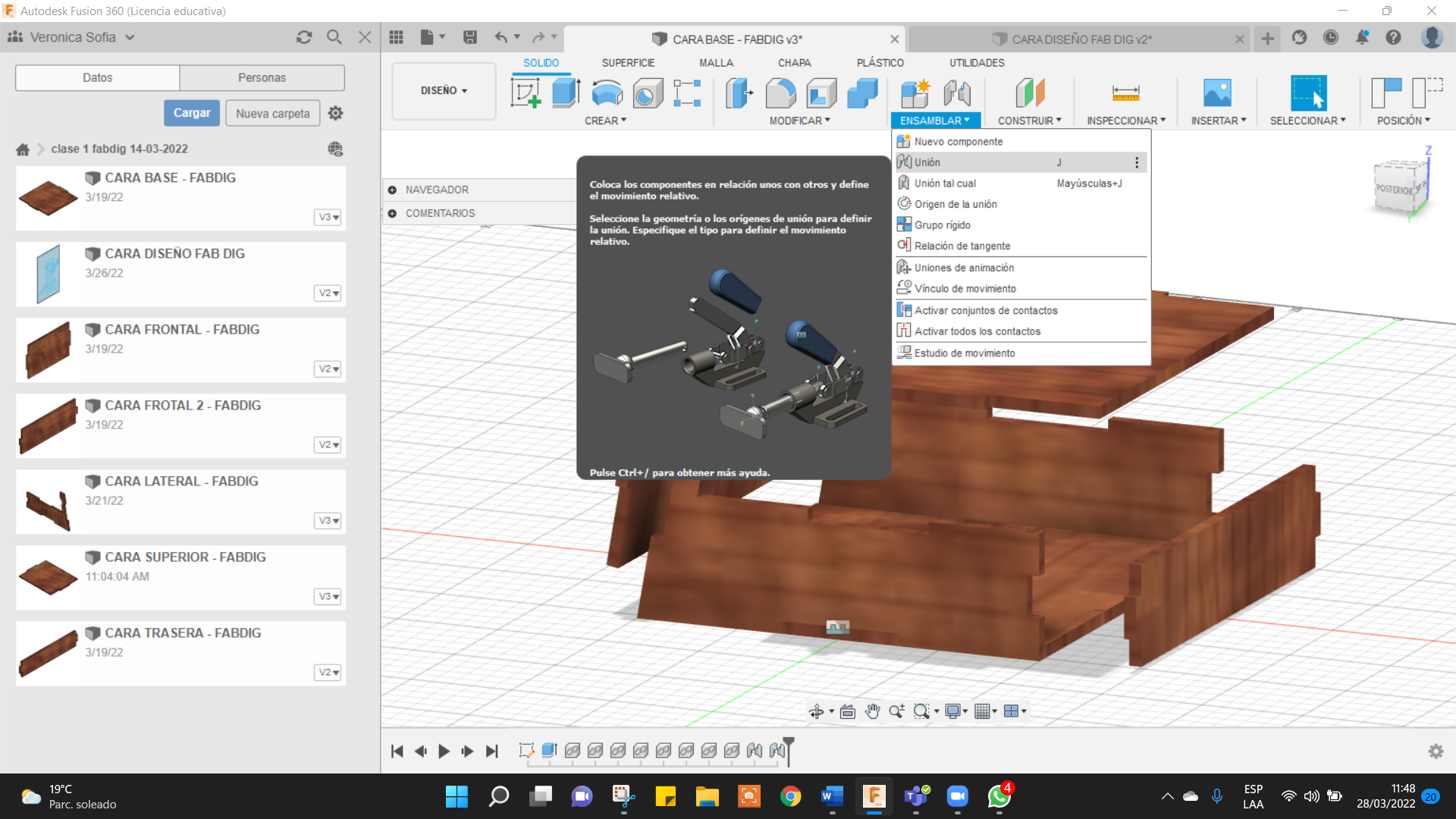The width and height of the screenshot is (1456, 819).
Task: Choose Nuevo componente menu entry
Action: (1021, 142)
